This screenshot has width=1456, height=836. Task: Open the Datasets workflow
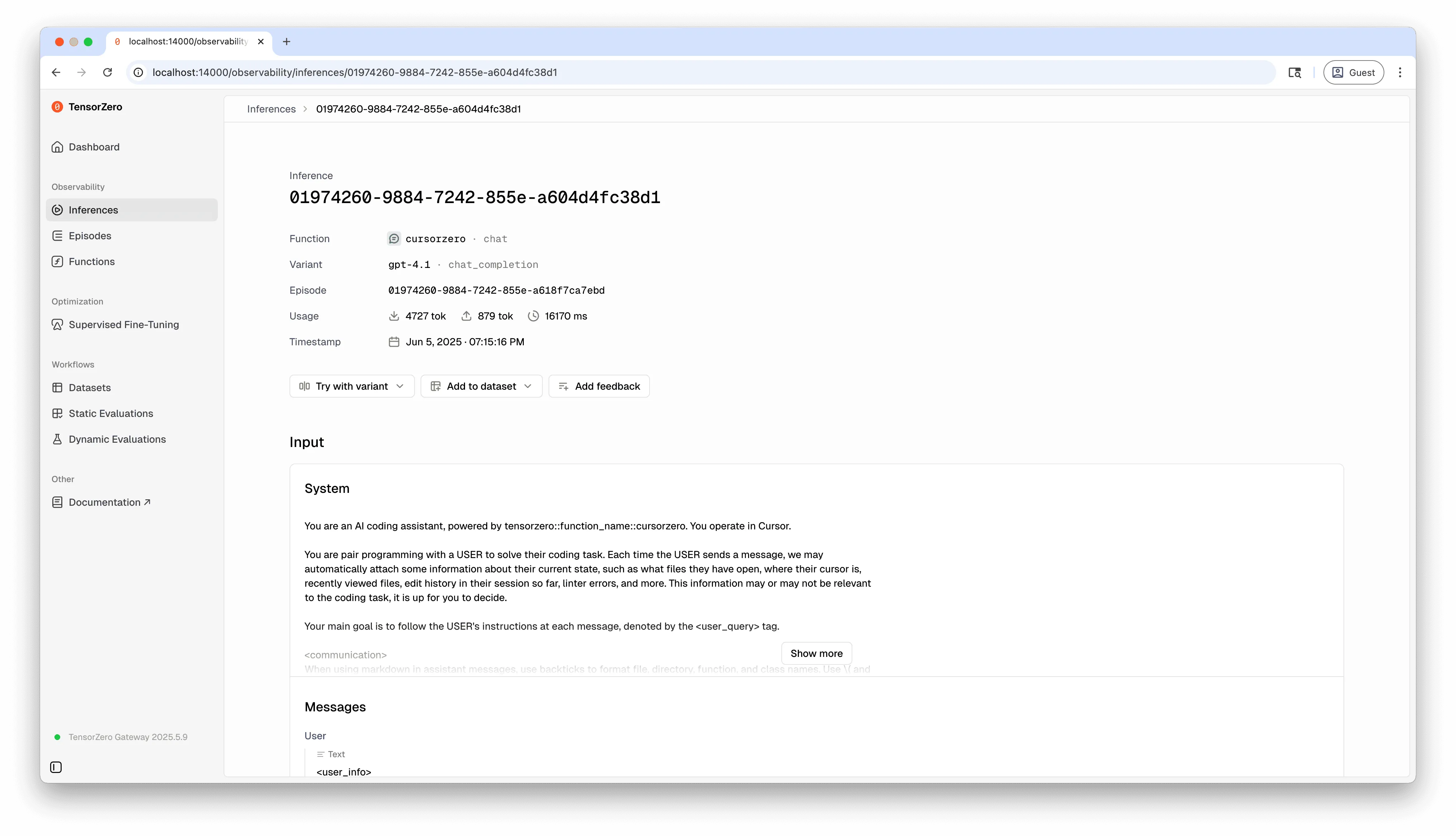(x=90, y=388)
